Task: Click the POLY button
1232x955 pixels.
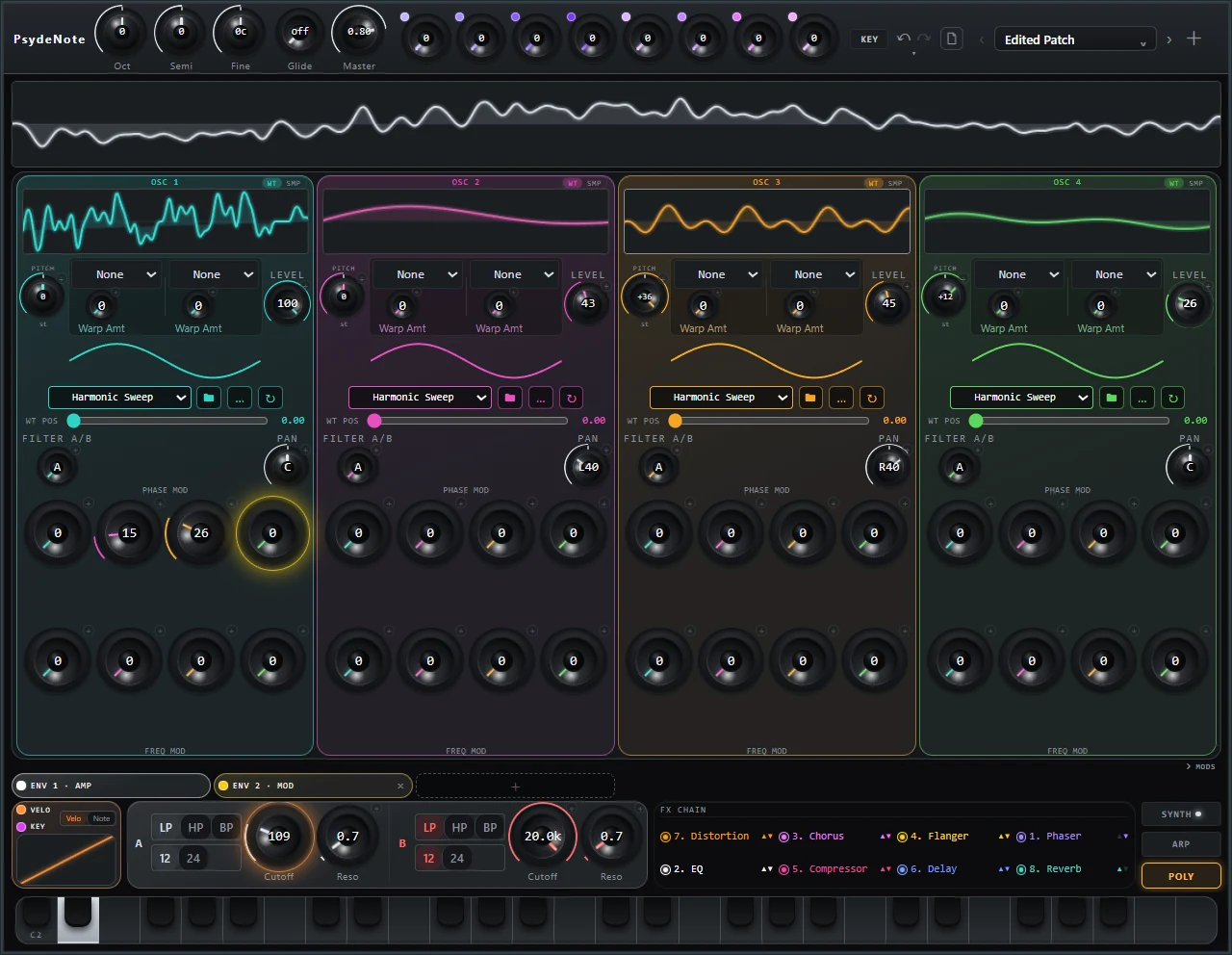Action: point(1181,876)
